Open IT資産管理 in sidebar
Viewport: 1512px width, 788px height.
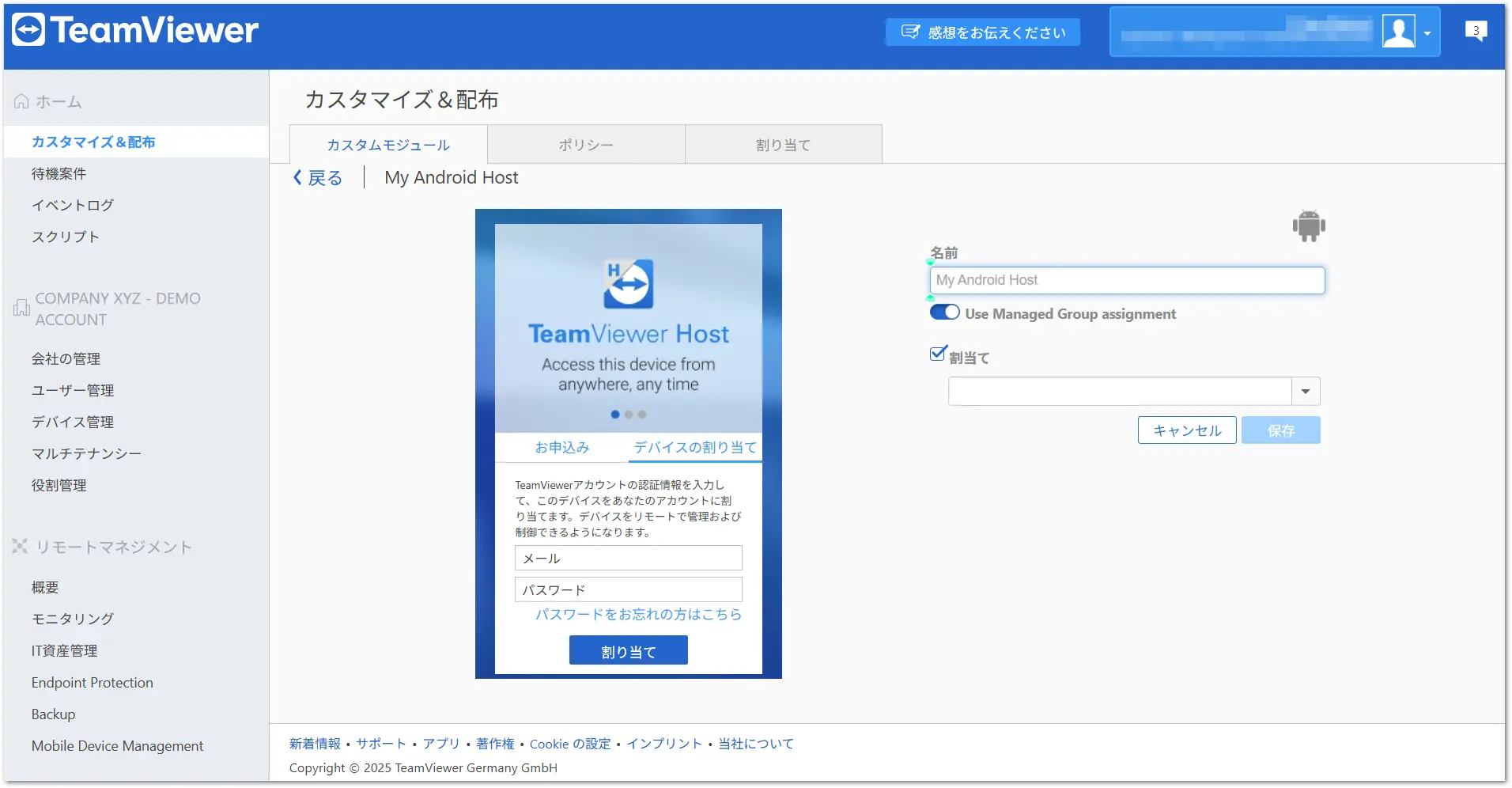(64, 650)
